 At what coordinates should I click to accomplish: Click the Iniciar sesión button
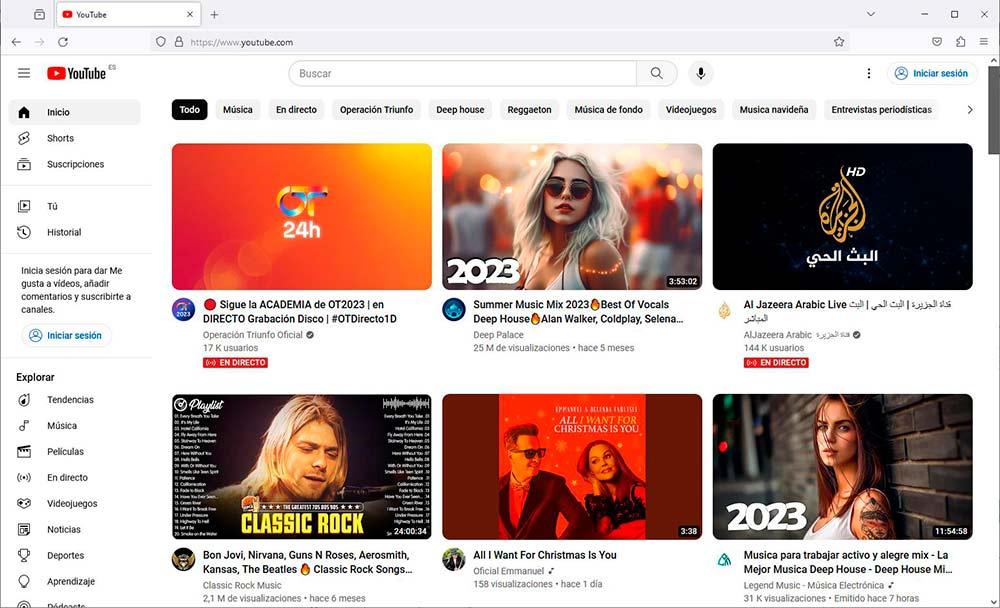(930, 72)
